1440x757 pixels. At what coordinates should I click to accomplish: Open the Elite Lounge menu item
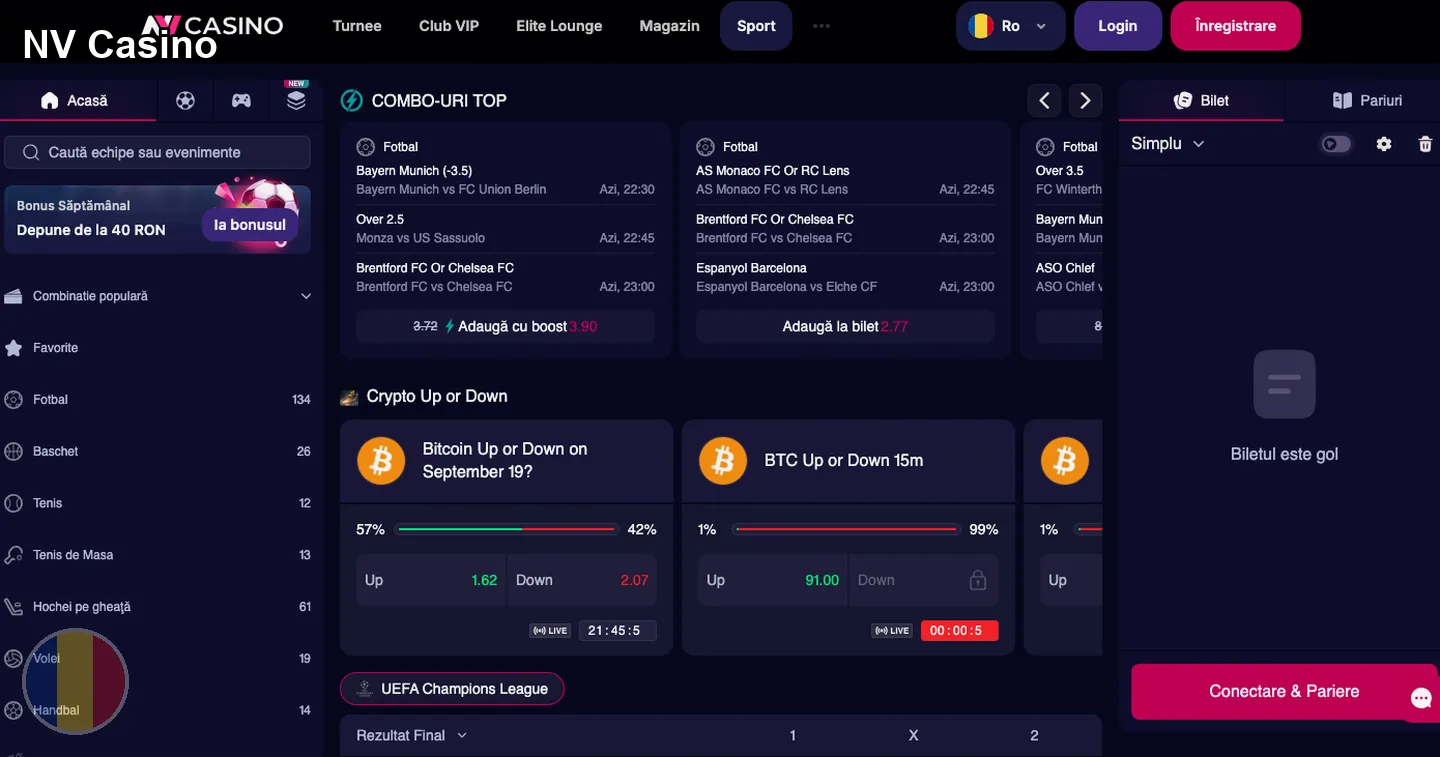coord(559,26)
